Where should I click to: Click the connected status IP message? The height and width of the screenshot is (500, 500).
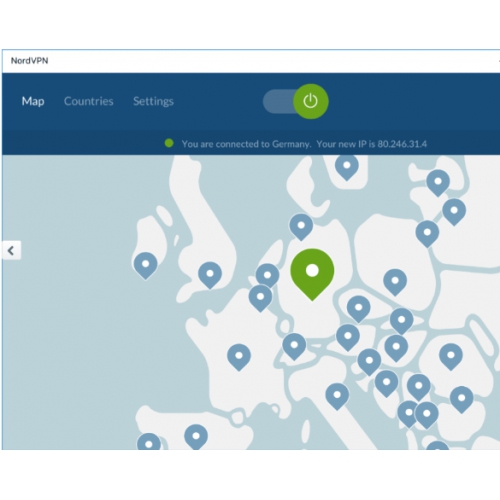pos(304,144)
